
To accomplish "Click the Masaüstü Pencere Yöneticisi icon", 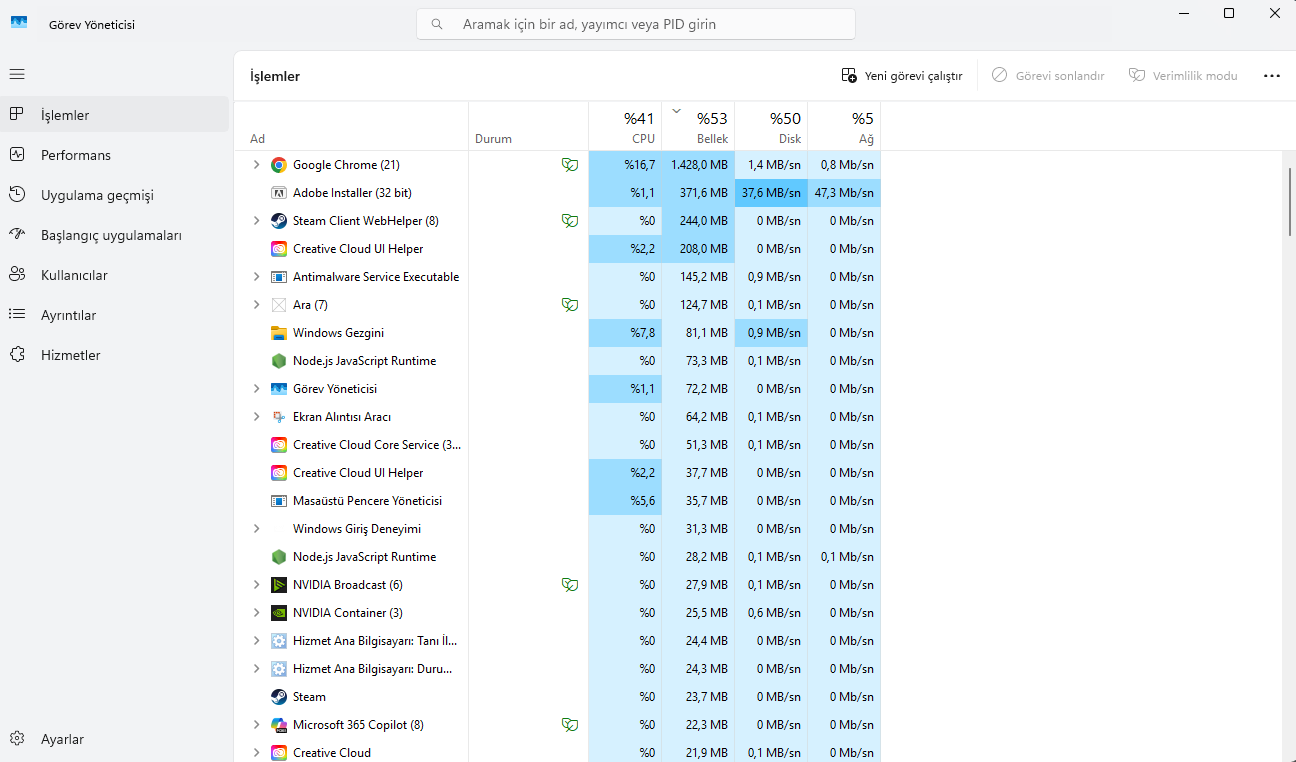I will coord(279,501).
